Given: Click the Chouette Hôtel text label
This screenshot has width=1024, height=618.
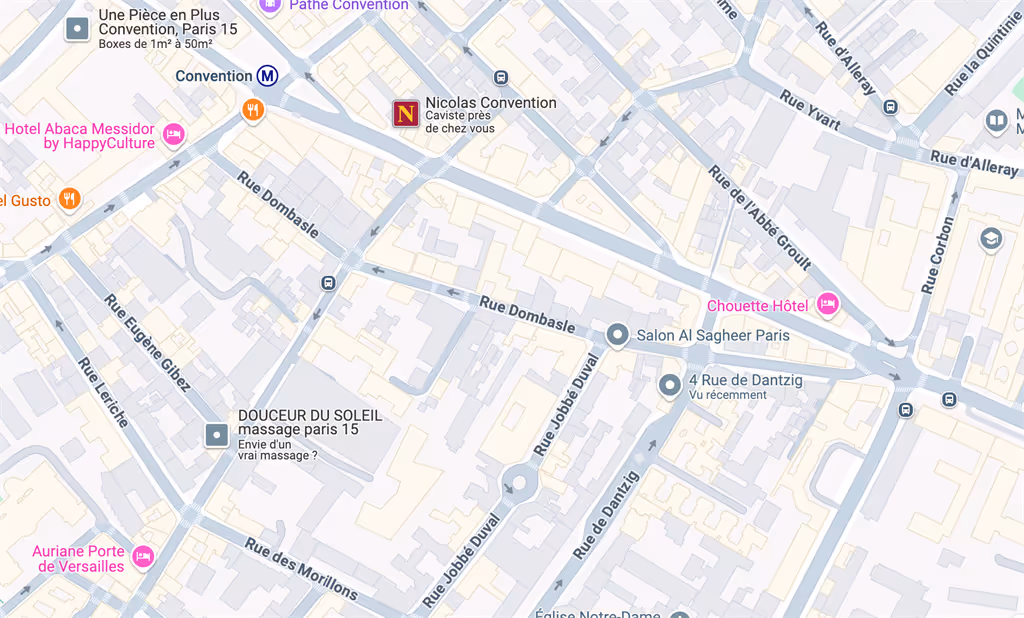Looking at the screenshot, I should tap(757, 306).
